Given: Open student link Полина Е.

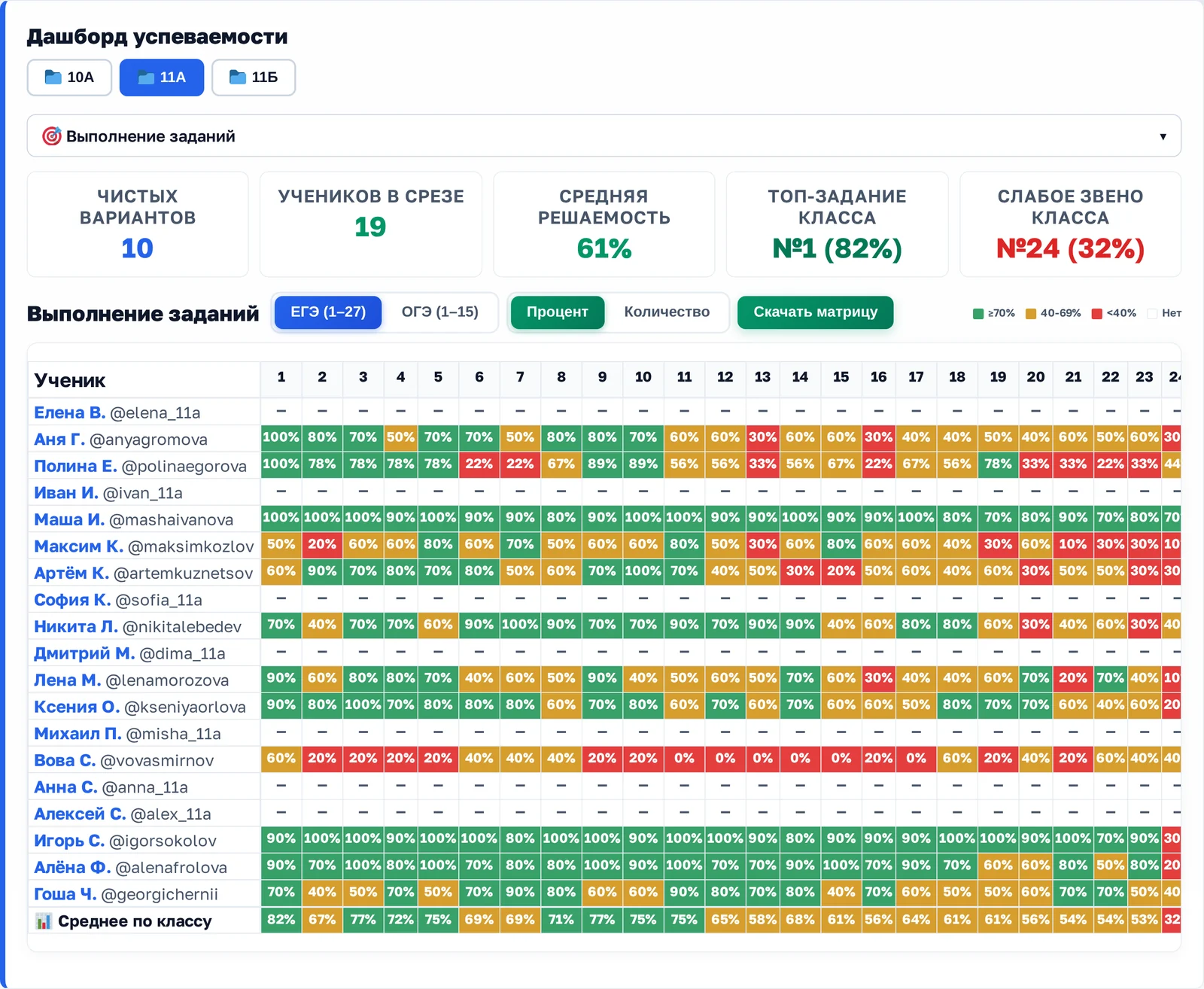Looking at the screenshot, I should [x=75, y=466].
